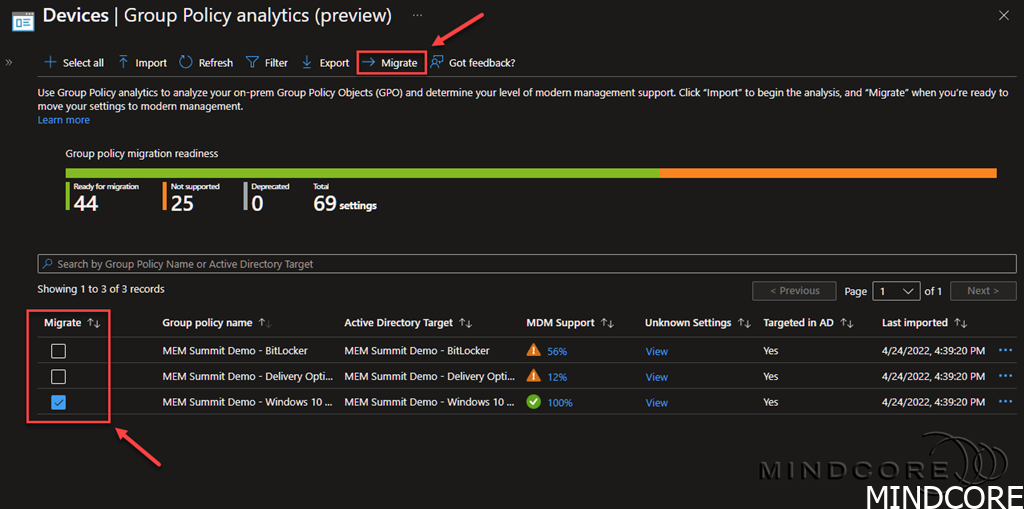Image resolution: width=1024 pixels, height=509 pixels.
Task: Click the Got feedback person icon
Action: click(x=438, y=62)
